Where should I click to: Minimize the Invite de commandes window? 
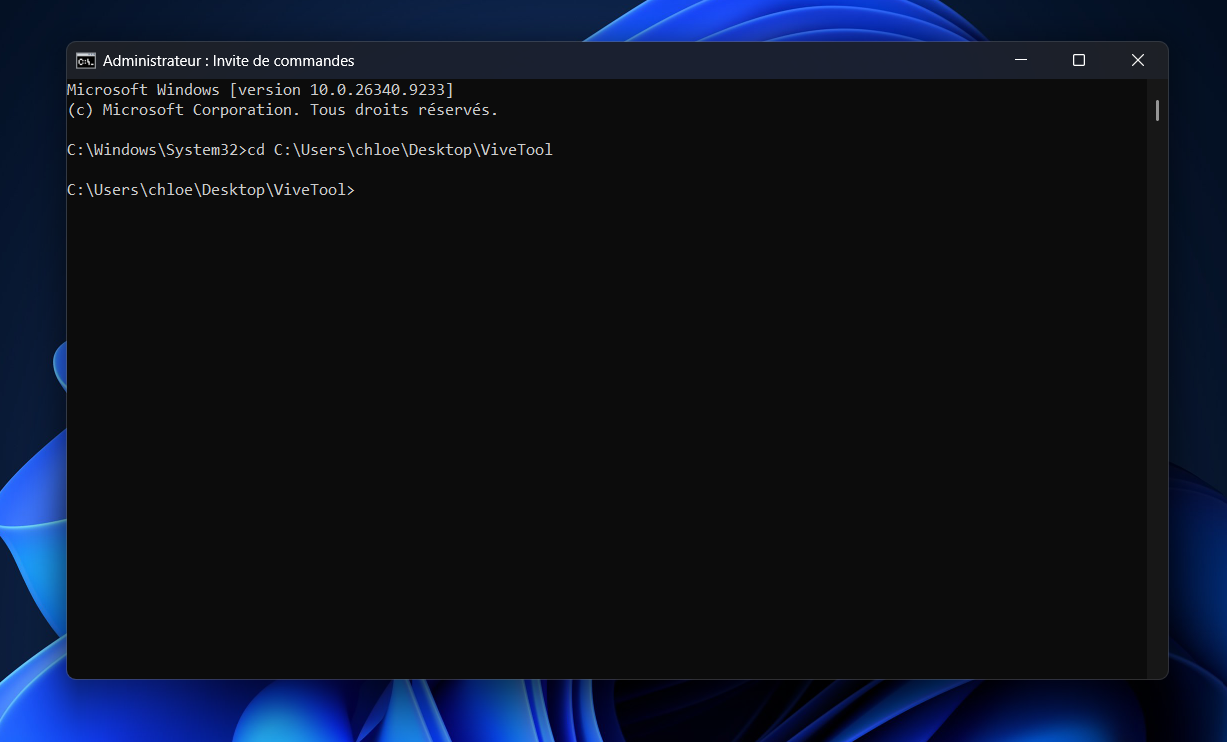[x=1020, y=60]
